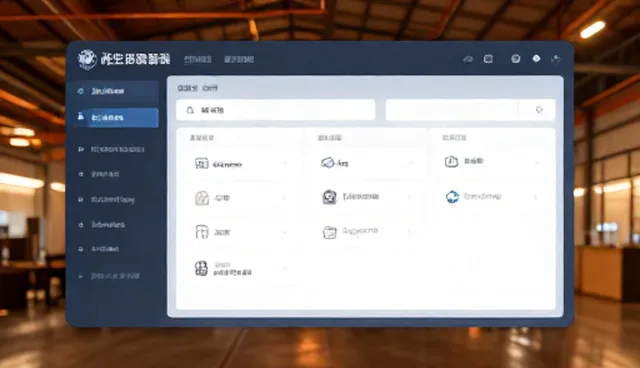Open the second header tab beside the app title
The image size is (640, 368).
239,60
